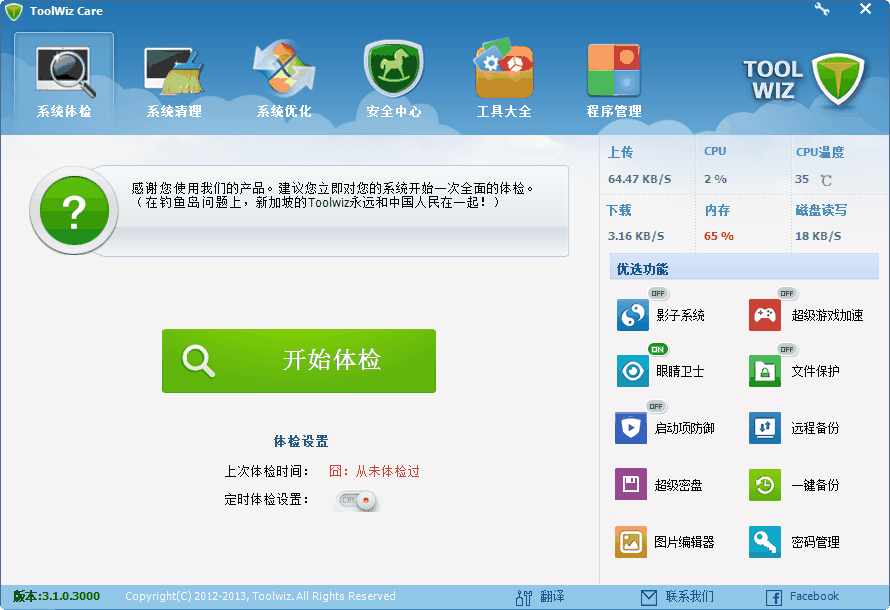
Task: Click the translate tools icon in footer
Action: tap(523, 597)
